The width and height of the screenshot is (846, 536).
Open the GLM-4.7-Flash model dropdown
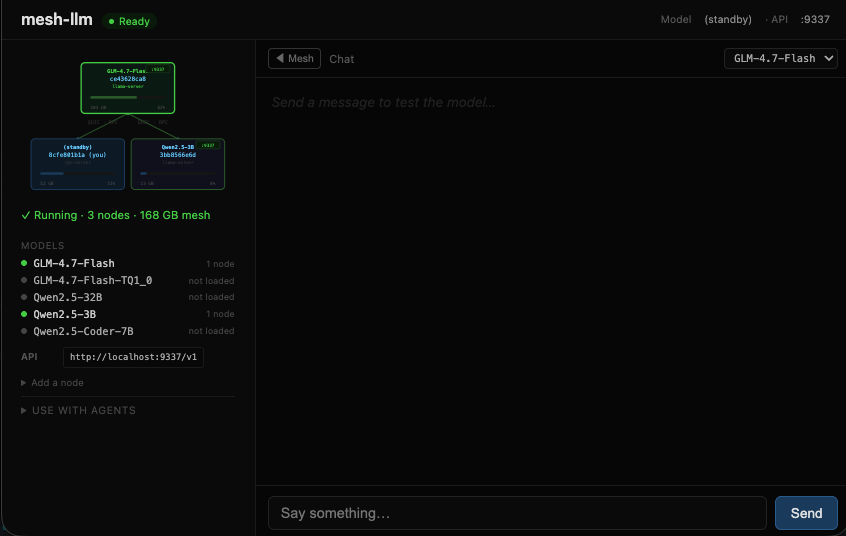point(781,59)
